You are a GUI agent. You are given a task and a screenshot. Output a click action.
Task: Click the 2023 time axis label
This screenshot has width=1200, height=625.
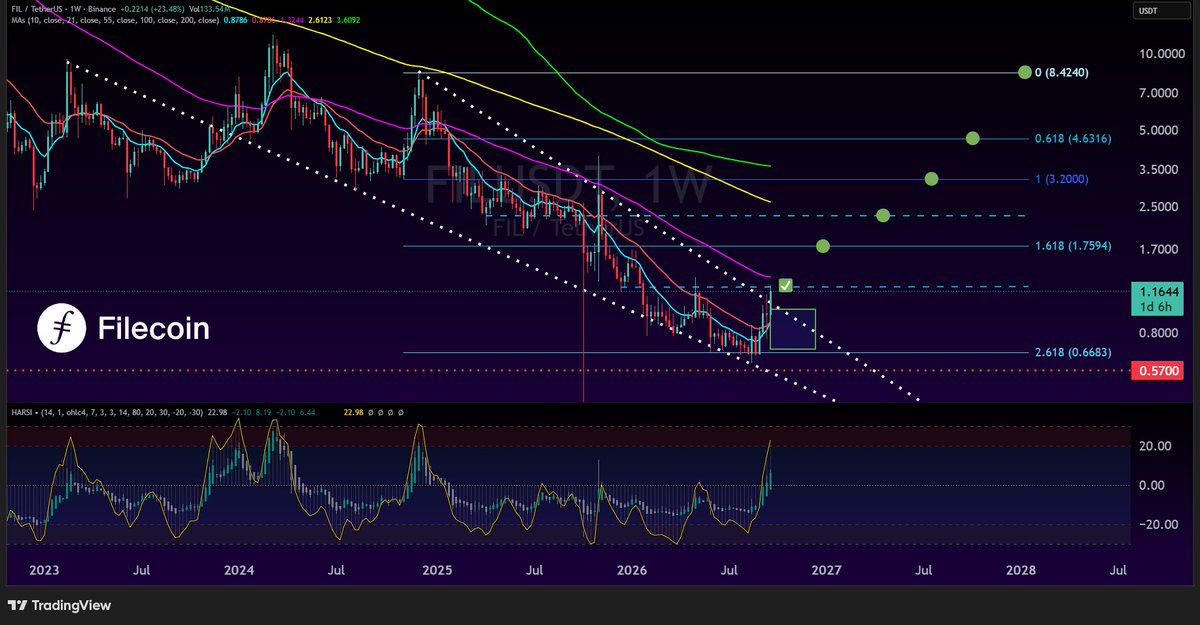tap(44, 571)
